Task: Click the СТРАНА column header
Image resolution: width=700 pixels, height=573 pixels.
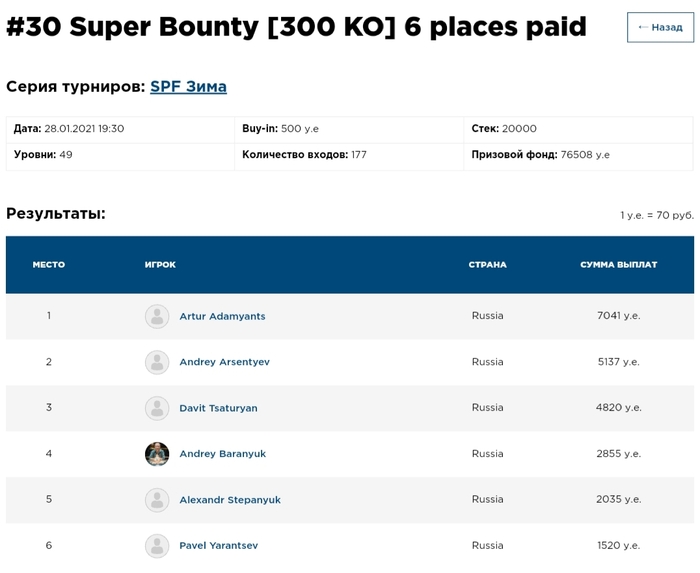Action: (488, 265)
